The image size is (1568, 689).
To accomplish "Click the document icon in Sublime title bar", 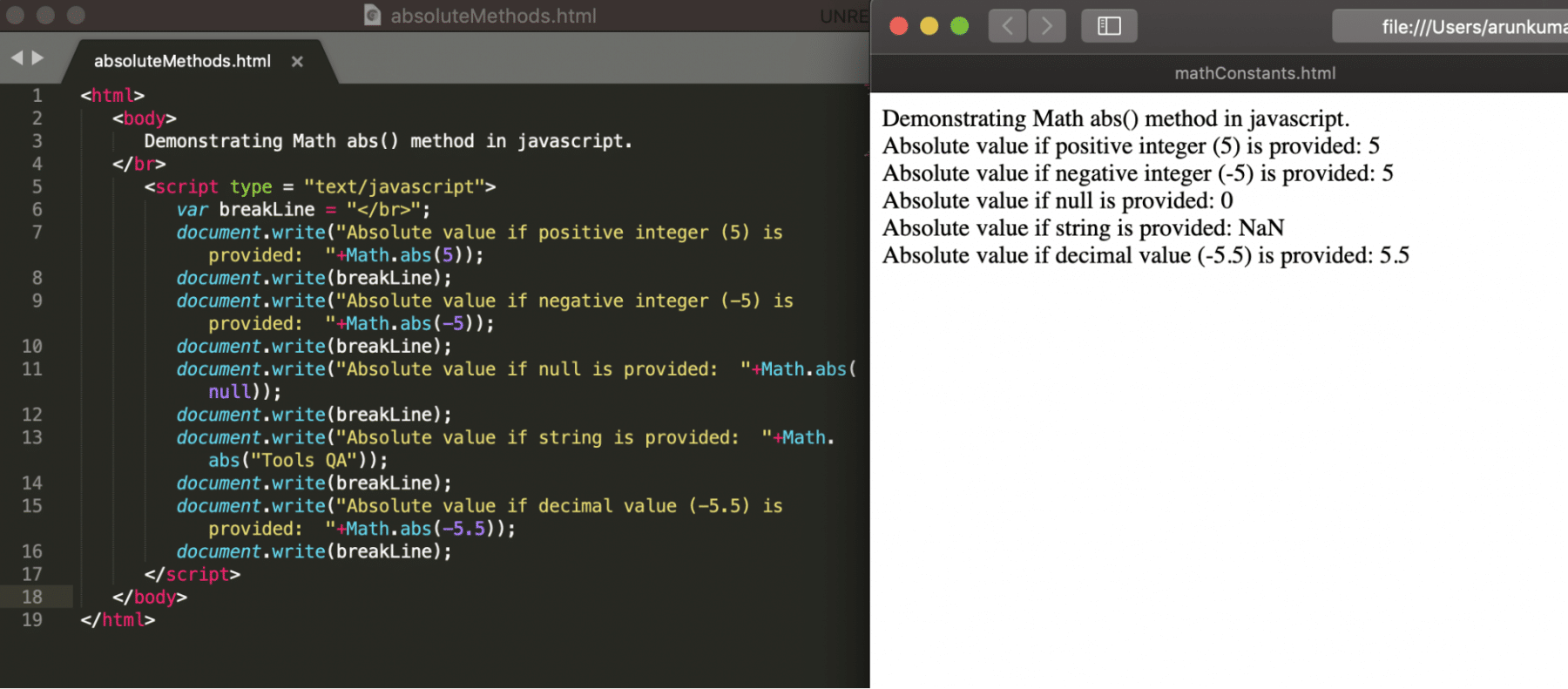I will pyautogui.click(x=372, y=15).
